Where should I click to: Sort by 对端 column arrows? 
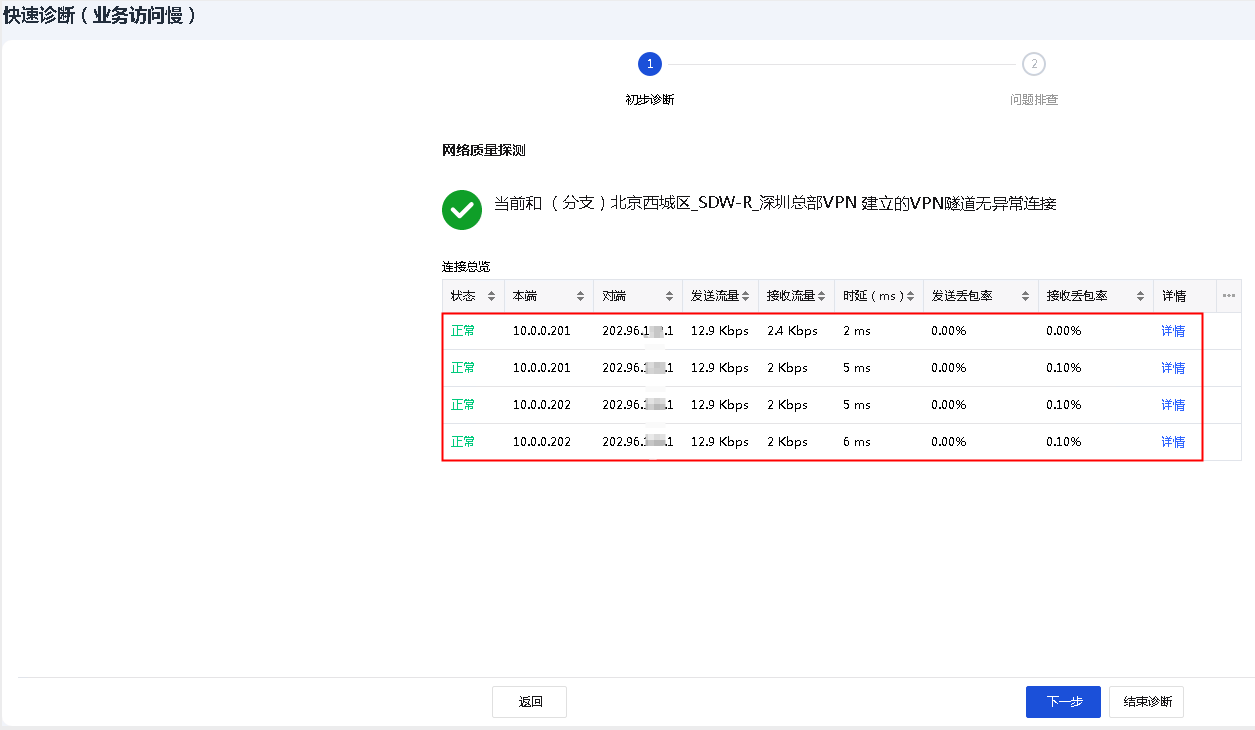(x=669, y=297)
